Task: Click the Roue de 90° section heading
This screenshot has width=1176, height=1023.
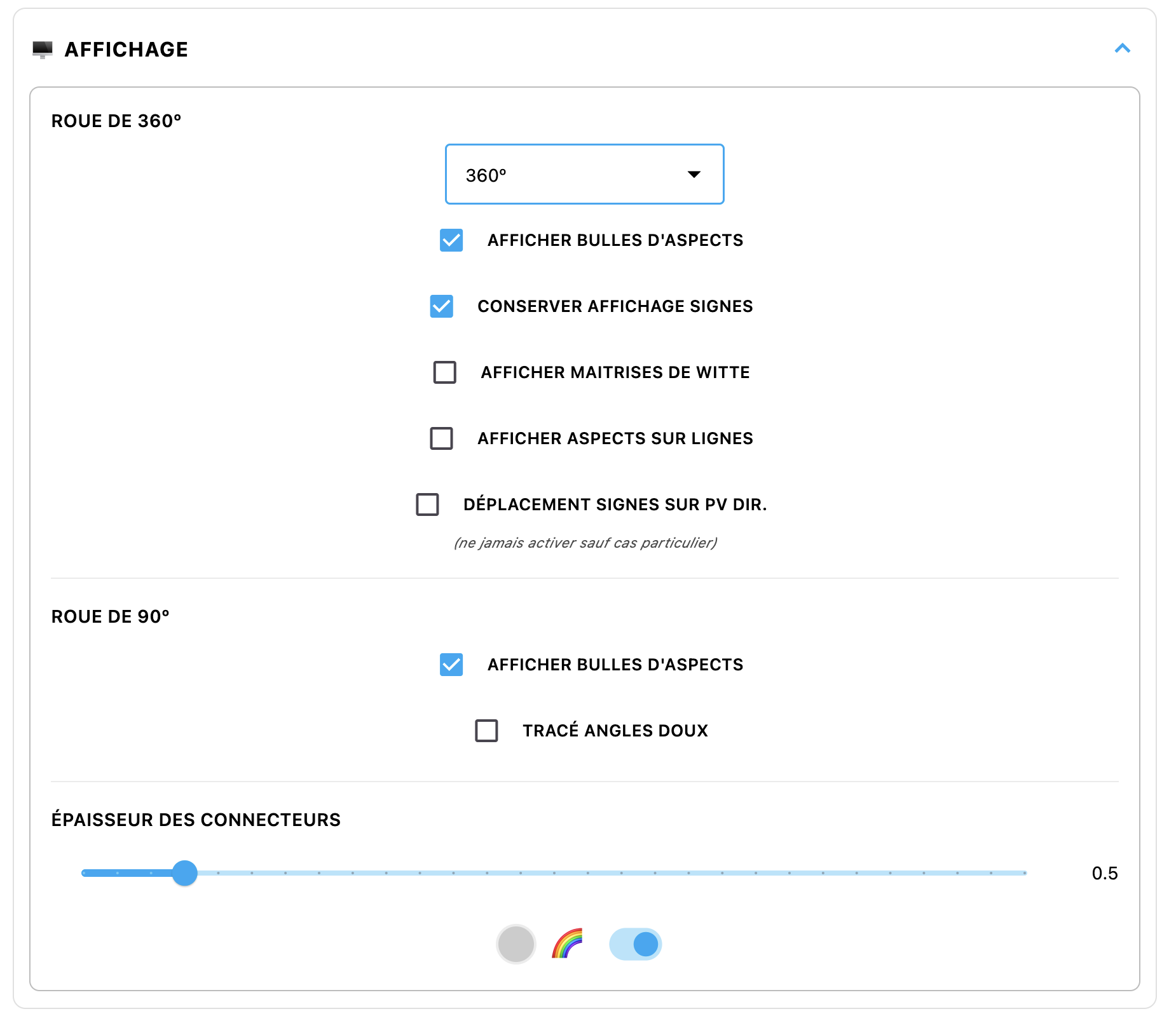Action: 111,616
